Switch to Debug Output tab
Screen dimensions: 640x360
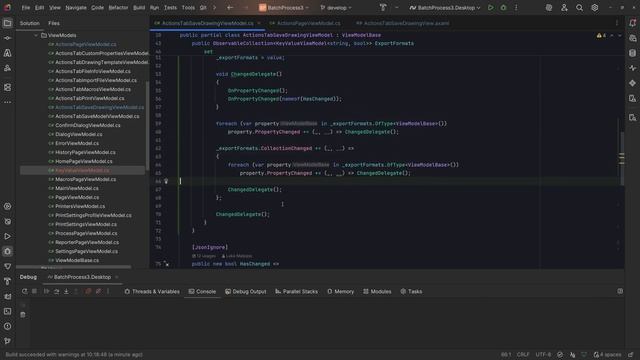click(x=246, y=291)
